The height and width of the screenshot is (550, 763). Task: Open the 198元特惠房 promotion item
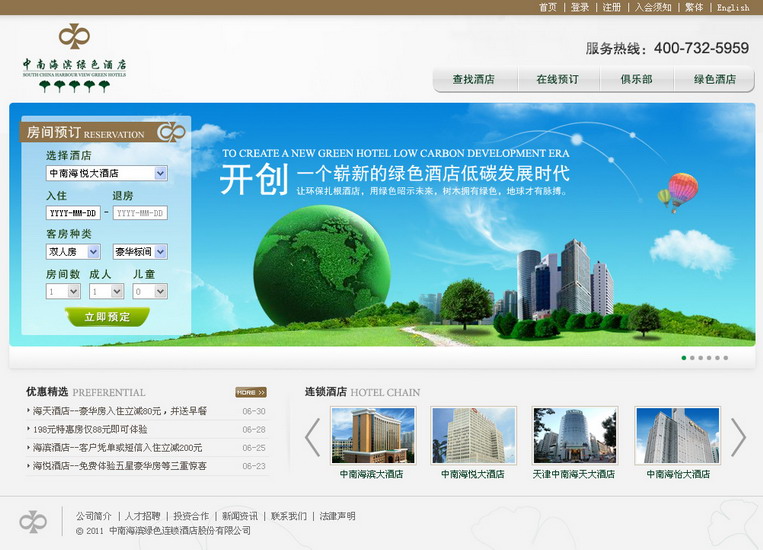(x=90, y=429)
